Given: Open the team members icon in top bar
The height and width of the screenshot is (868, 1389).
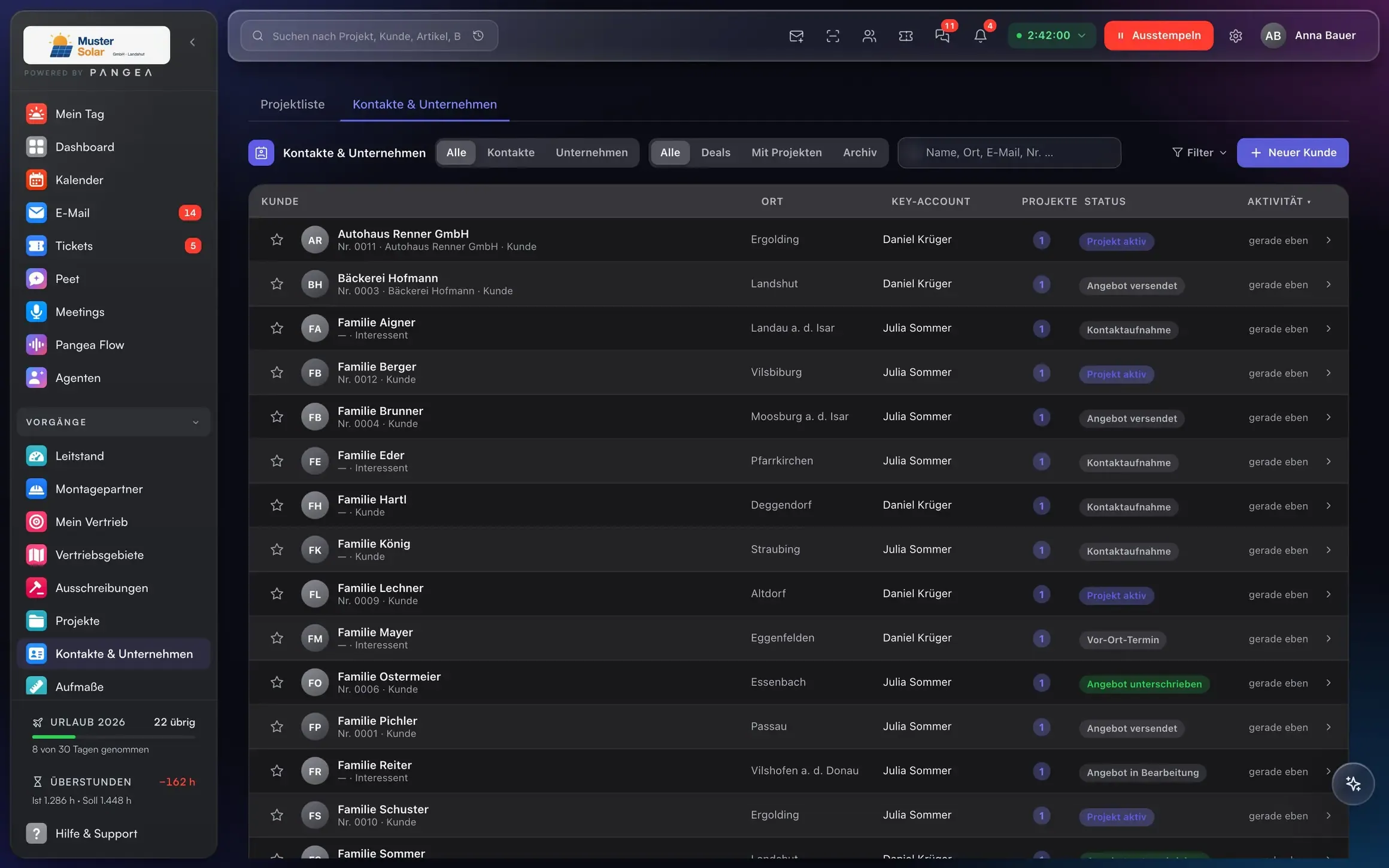Looking at the screenshot, I should [869, 36].
